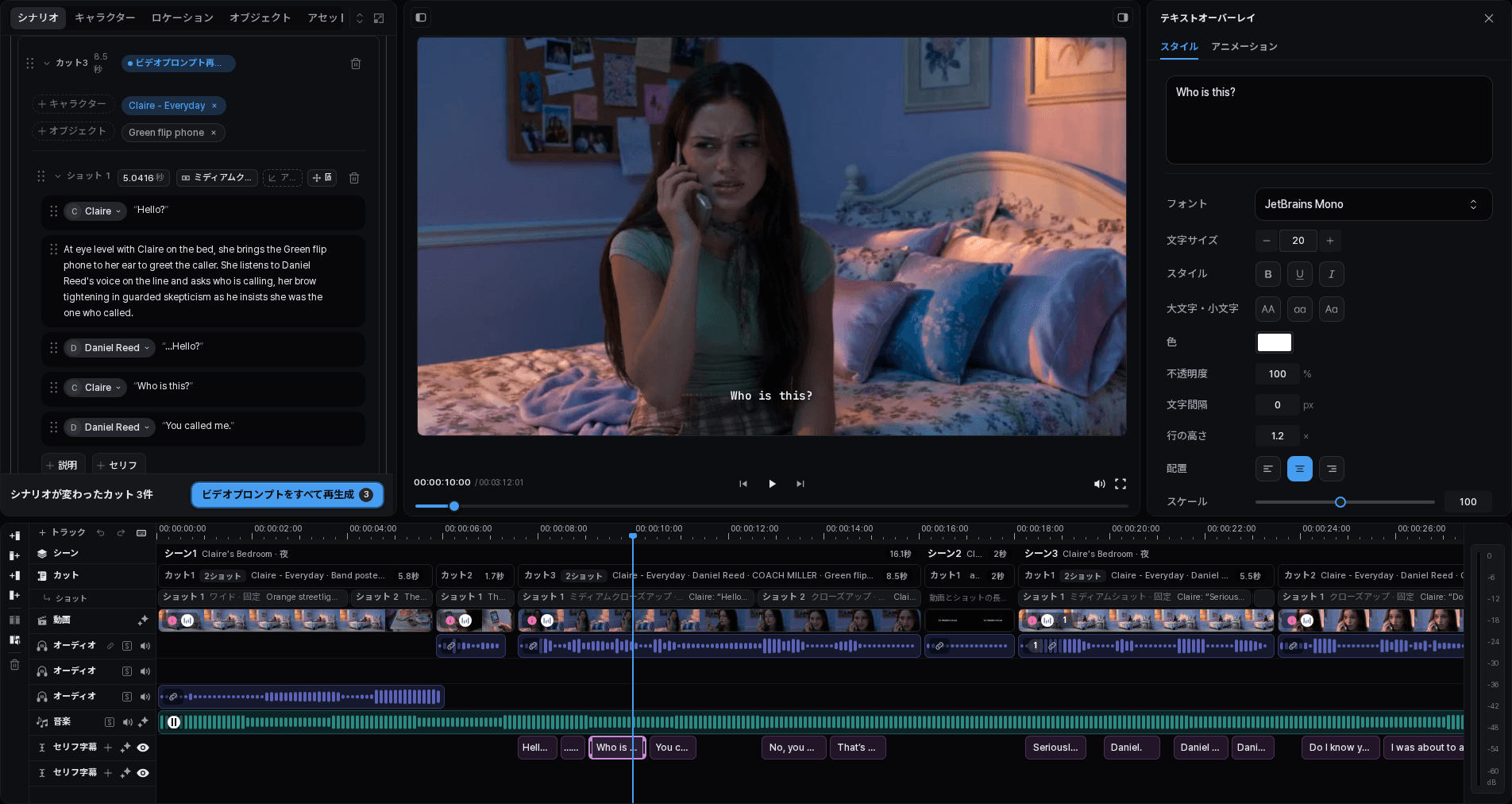The width and height of the screenshot is (1512, 804).
Task: Solo the first オーディオ audio track
Action: pos(127,646)
